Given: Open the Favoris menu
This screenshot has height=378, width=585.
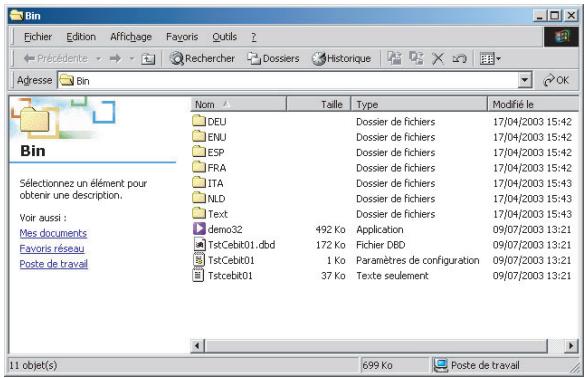Looking at the screenshot, I should tap(182, 37).
